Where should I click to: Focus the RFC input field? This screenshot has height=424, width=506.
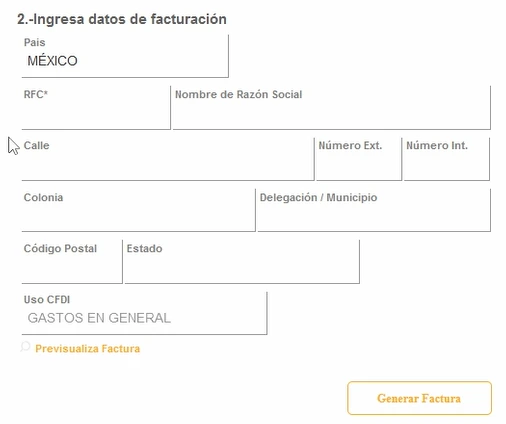click(96, 108)
